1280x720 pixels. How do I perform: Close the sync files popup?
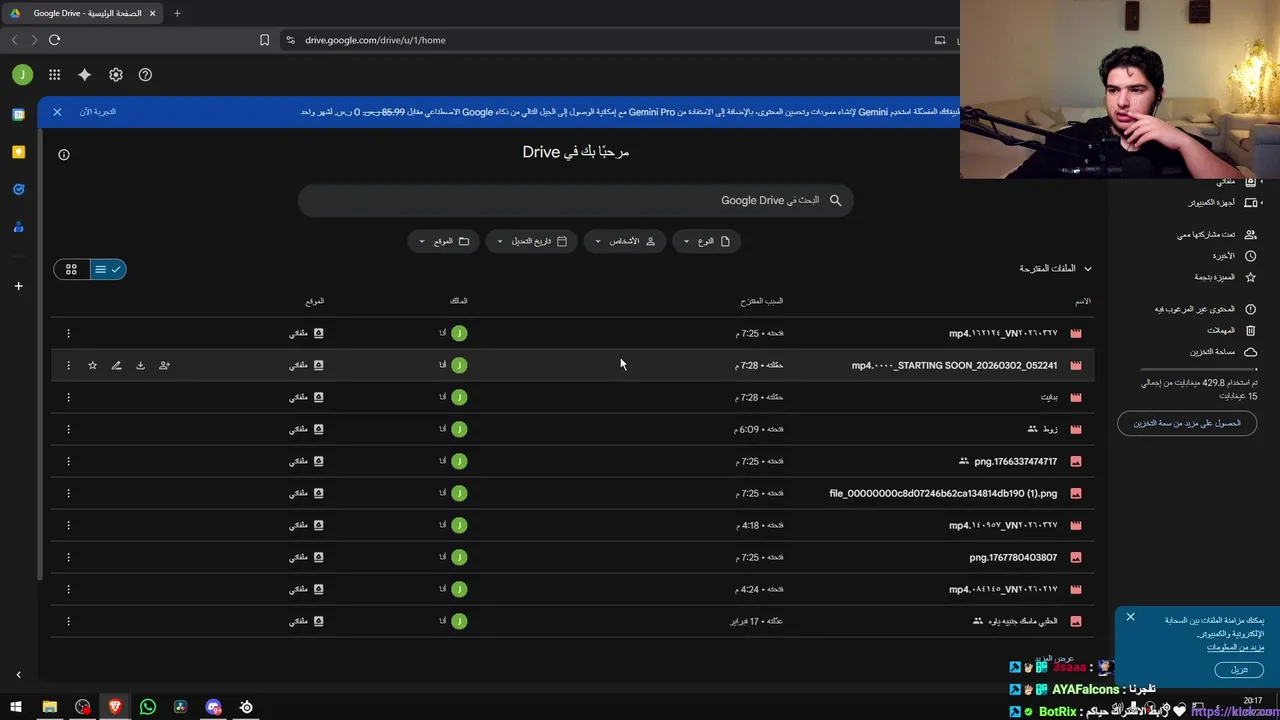point(1130,617)
